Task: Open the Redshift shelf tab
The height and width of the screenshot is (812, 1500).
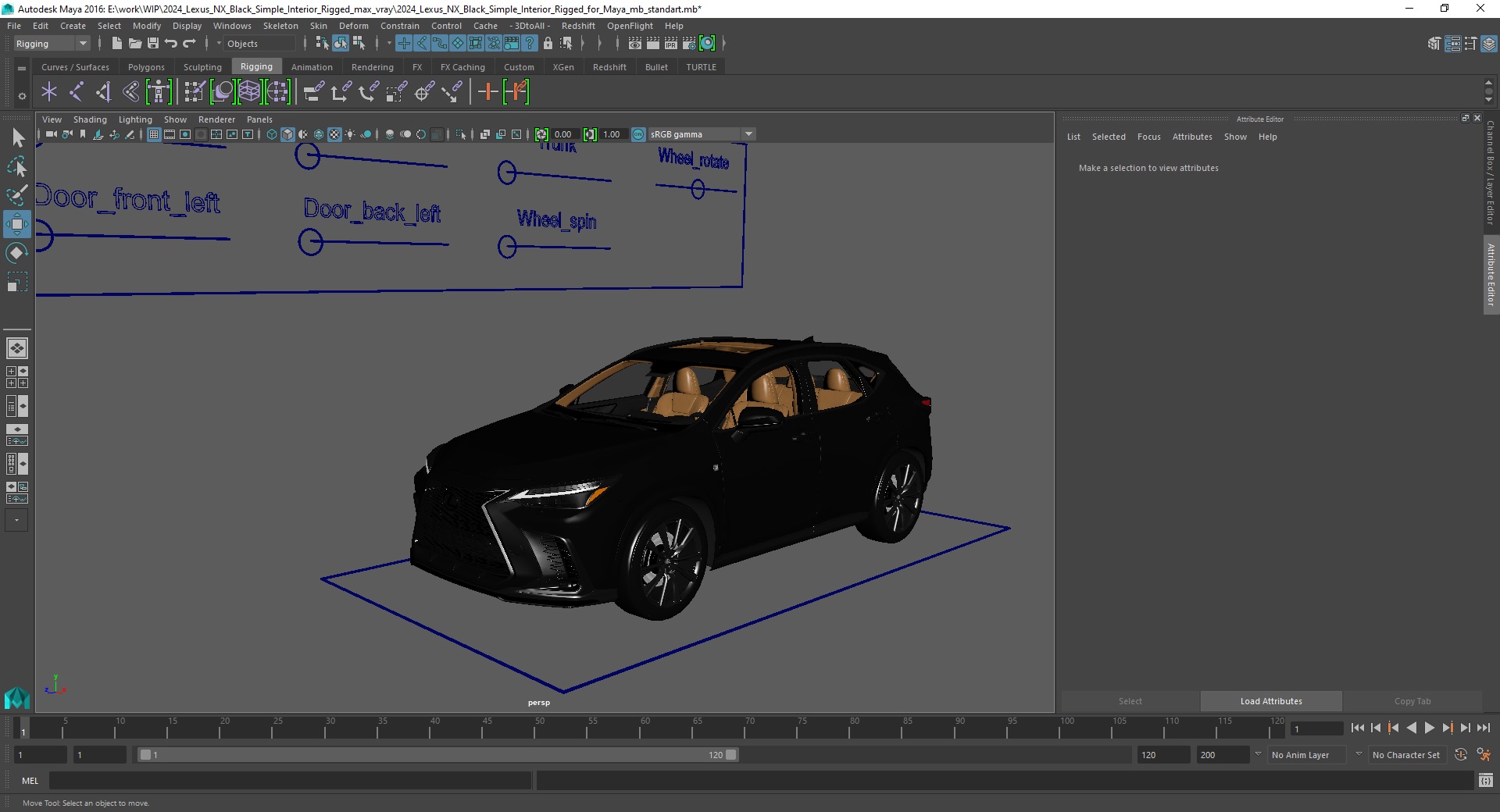Action: coord(609,67)
